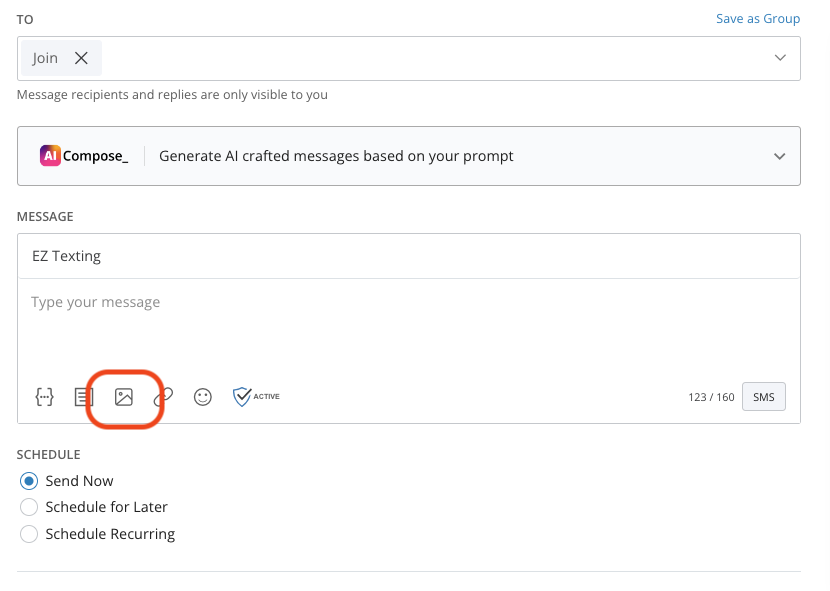Click the circled image attachment icon
The image size is (830, 591).
click(x=124, y=397)
